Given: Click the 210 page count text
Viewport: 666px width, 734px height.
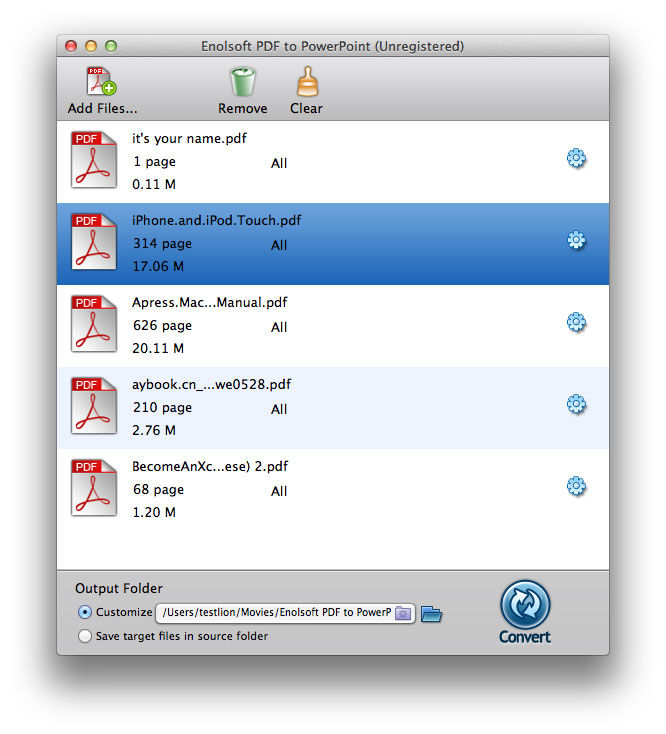Looking at the screenshot, I should [x=162, y=408].
